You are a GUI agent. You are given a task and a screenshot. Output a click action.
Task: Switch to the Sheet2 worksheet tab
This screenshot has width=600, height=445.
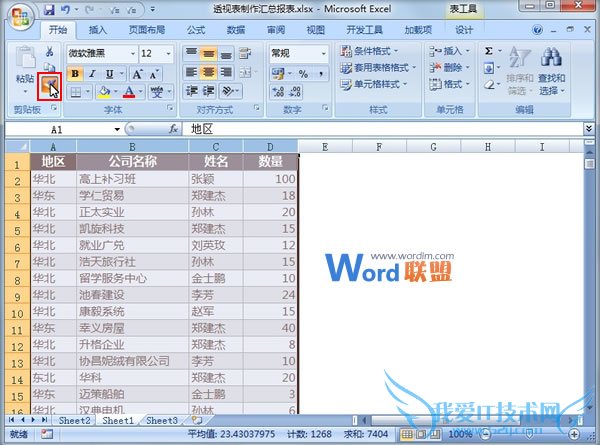tap(74, 421)
